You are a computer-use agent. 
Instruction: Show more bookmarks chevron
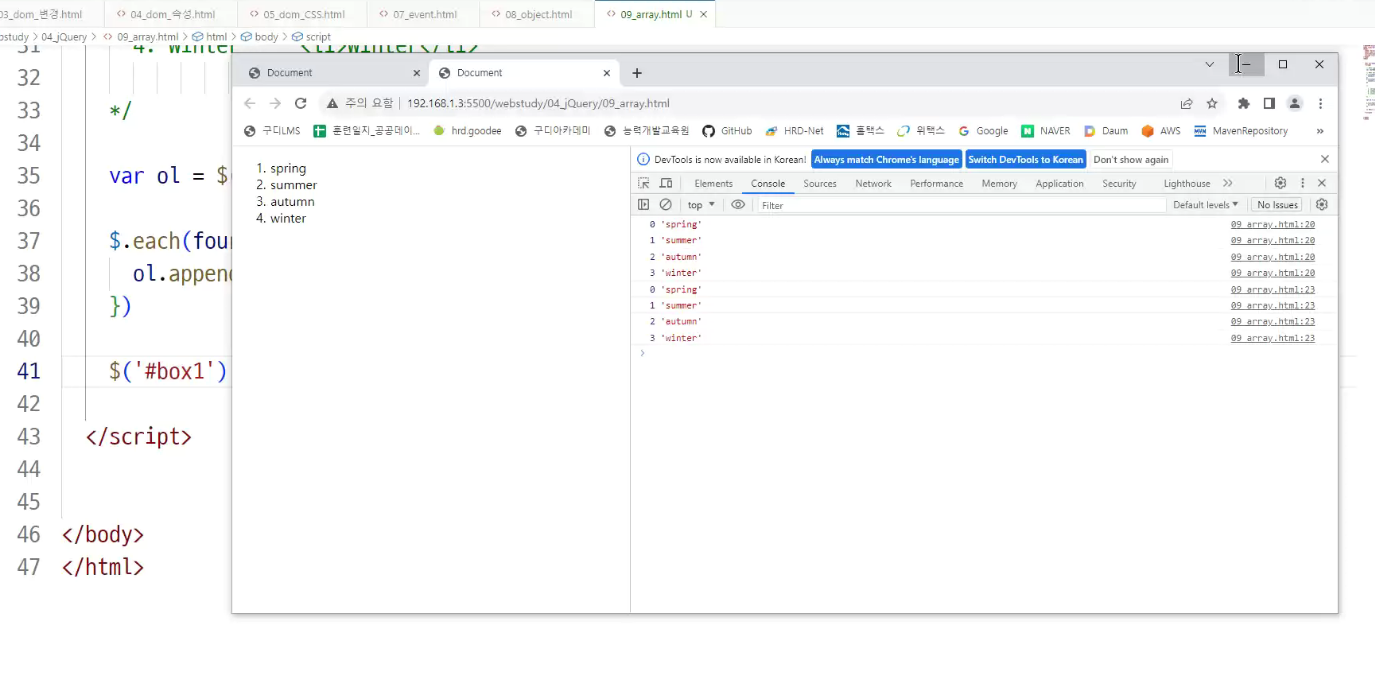(x=1320, y=131)
